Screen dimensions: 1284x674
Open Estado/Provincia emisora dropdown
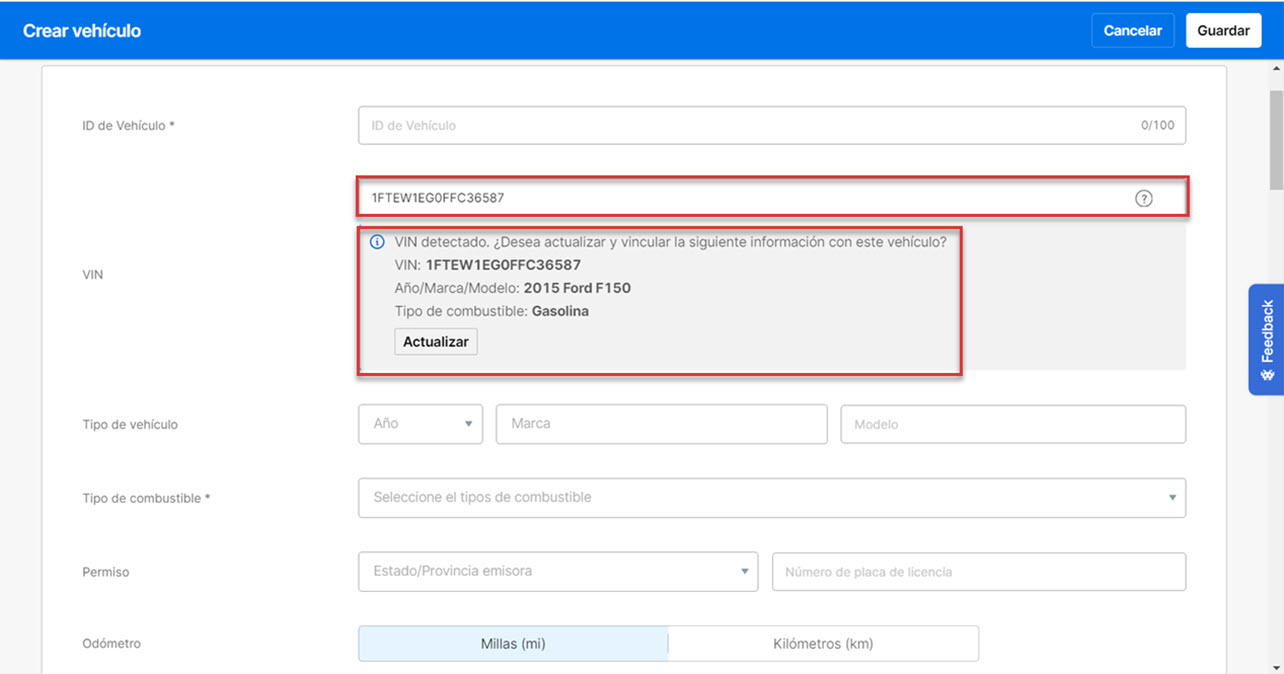tap(558, 571)
